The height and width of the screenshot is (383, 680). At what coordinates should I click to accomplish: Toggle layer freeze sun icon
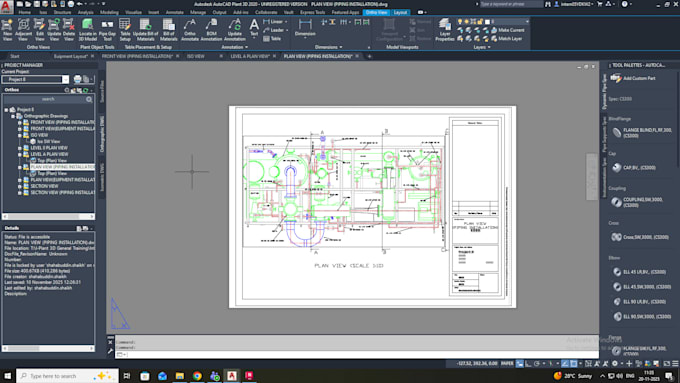click(x=467, y=21)
